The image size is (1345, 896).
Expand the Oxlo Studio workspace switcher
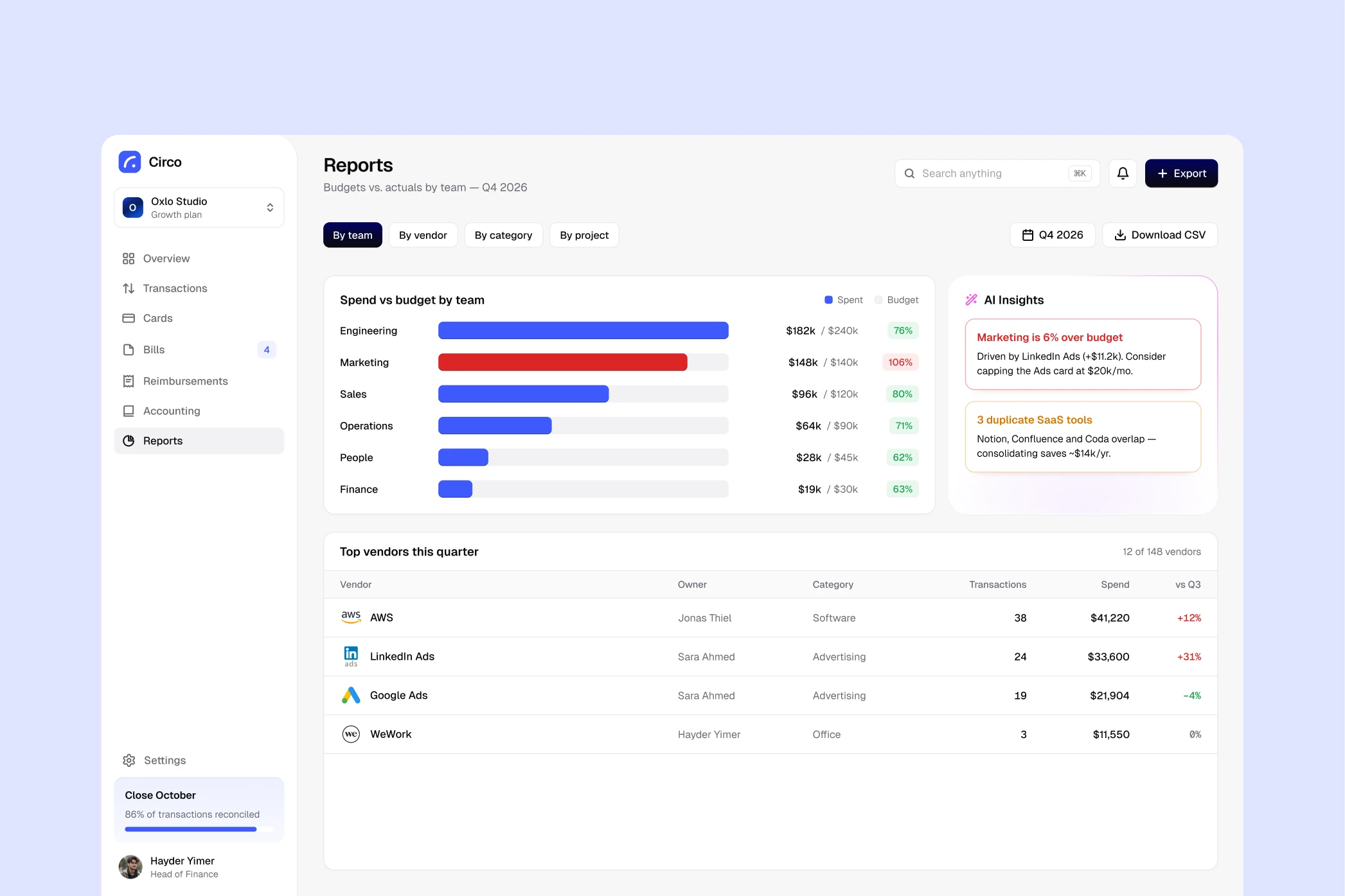199,207
